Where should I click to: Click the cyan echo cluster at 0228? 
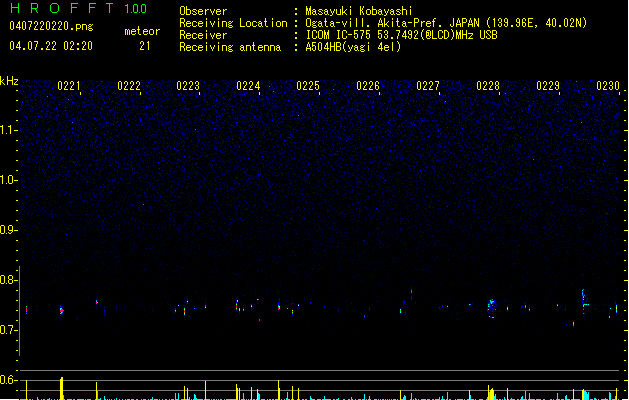point(492,307)
